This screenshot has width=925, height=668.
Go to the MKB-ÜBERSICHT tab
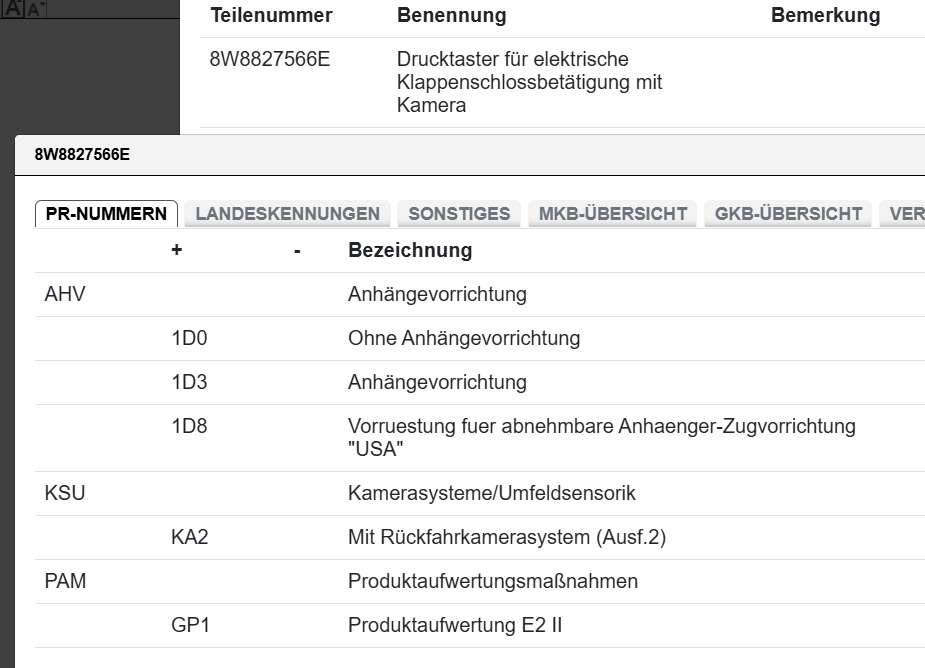click(x=612, y=213)
